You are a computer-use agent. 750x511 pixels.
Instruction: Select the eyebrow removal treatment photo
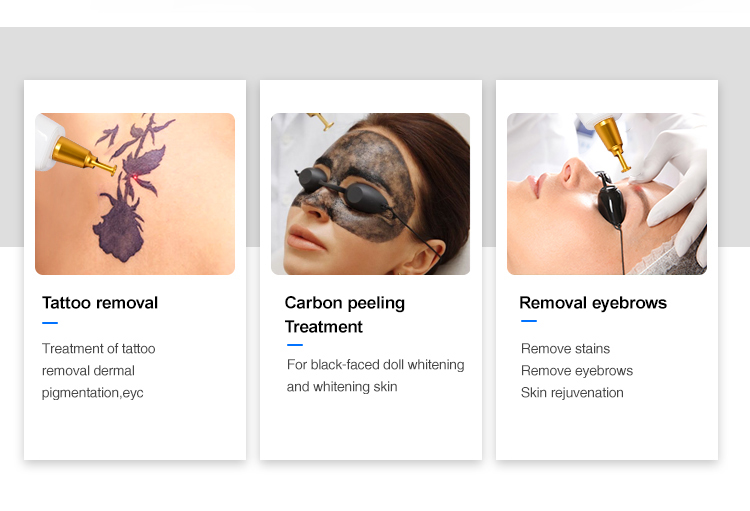tap(607, 194)
